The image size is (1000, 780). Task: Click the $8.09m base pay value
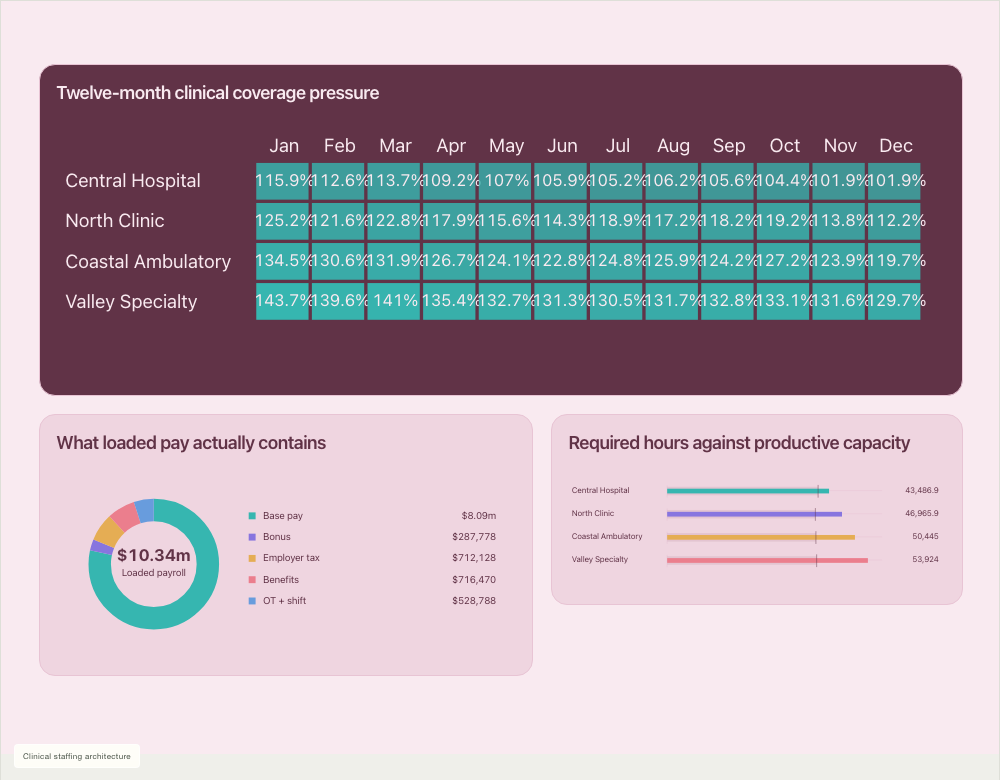pyautogui.click(x=478, y=515)
